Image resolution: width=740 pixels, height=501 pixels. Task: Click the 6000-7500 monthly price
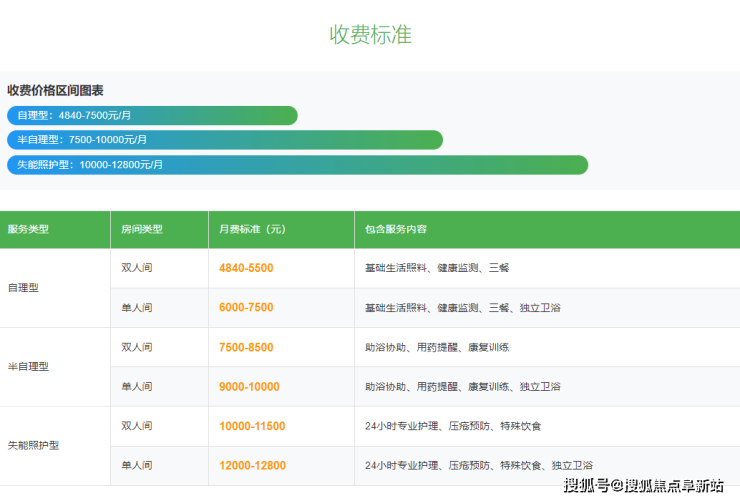246,308
